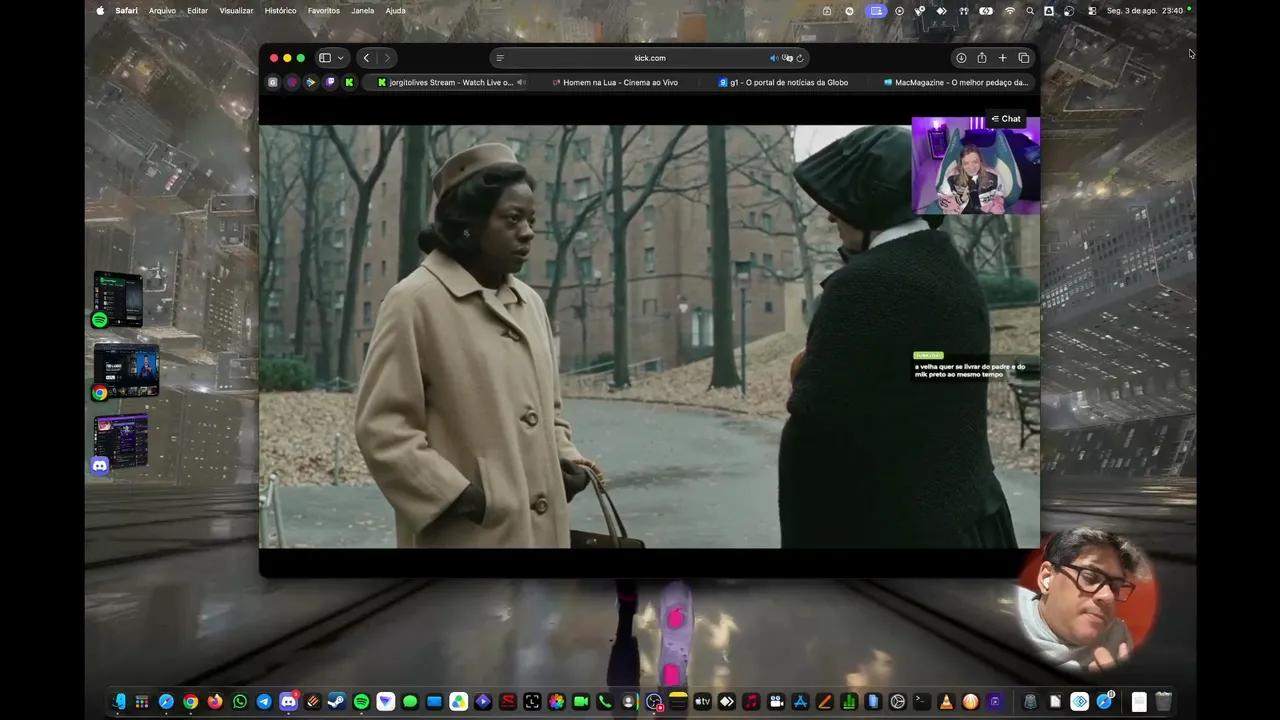Open Discord from the Dock
This screenshot has height=720, width=1280.
click(288, 702)
